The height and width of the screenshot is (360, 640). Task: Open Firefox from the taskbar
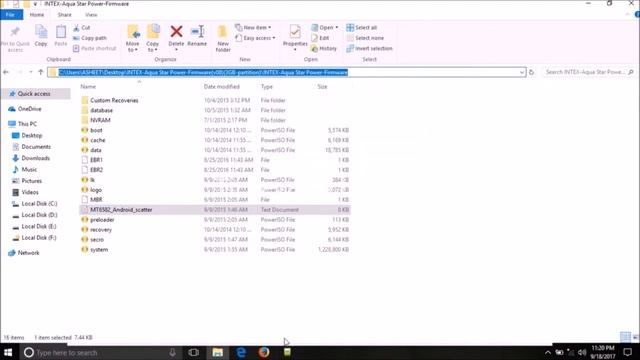point(264,352)
